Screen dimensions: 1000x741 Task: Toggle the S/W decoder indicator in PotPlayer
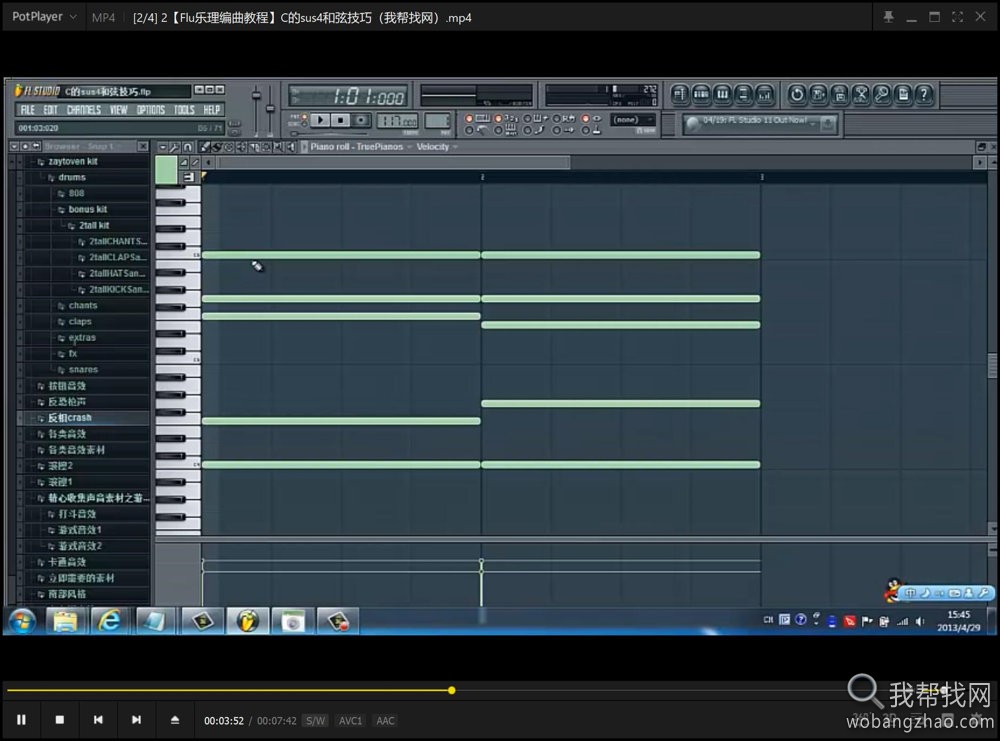315,721
